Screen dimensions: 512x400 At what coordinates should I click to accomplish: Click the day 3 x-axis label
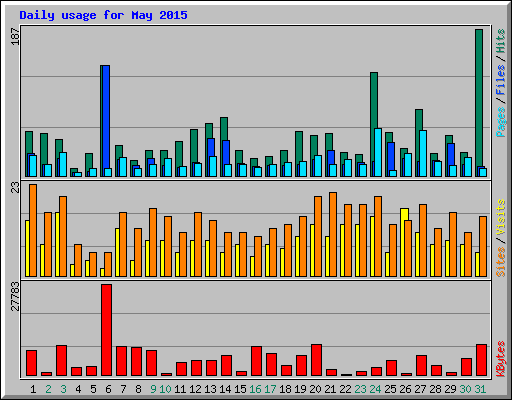pyautogui.click(x=63, y=389)
